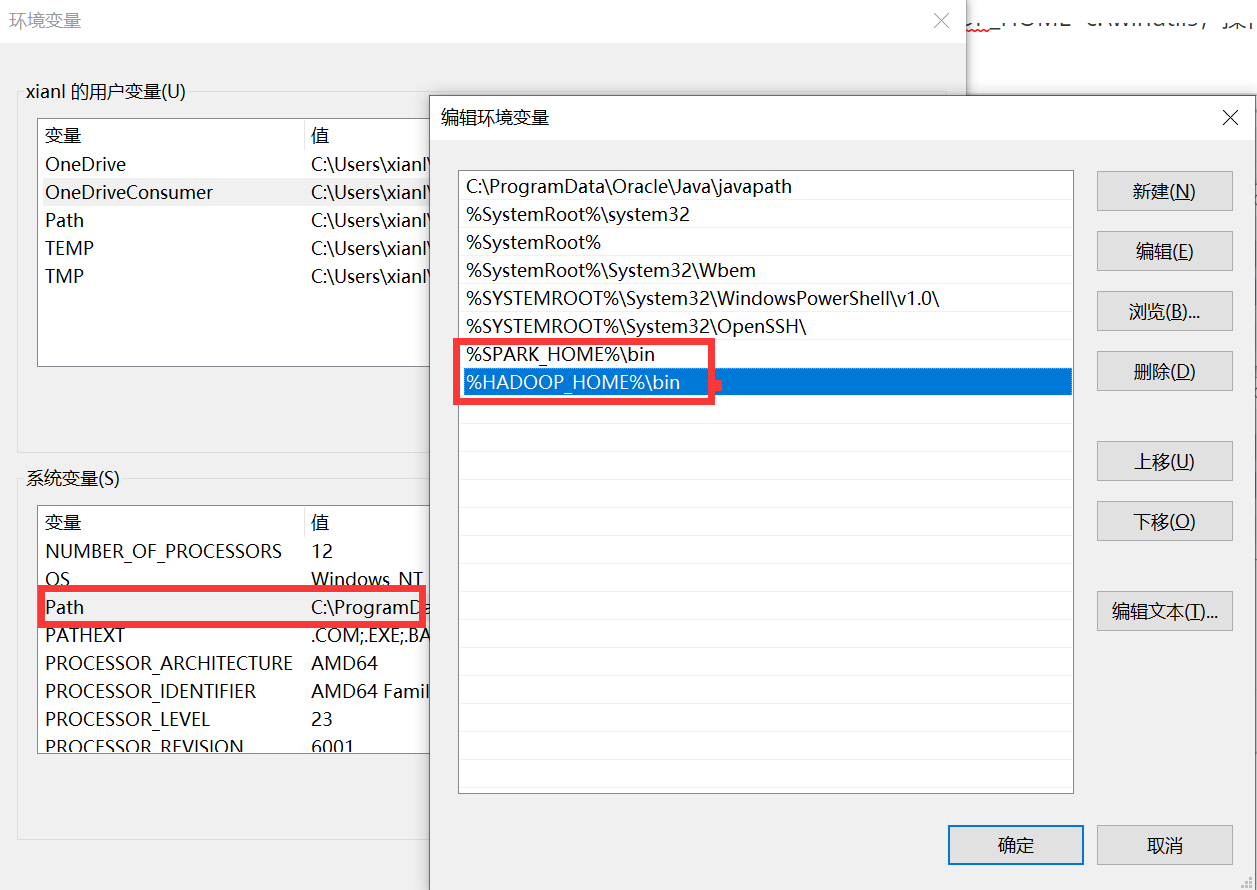Select NUMBER_OF_PROCESSORS system variable
The width and height of the screenshot is (1257, 890).
233,551
